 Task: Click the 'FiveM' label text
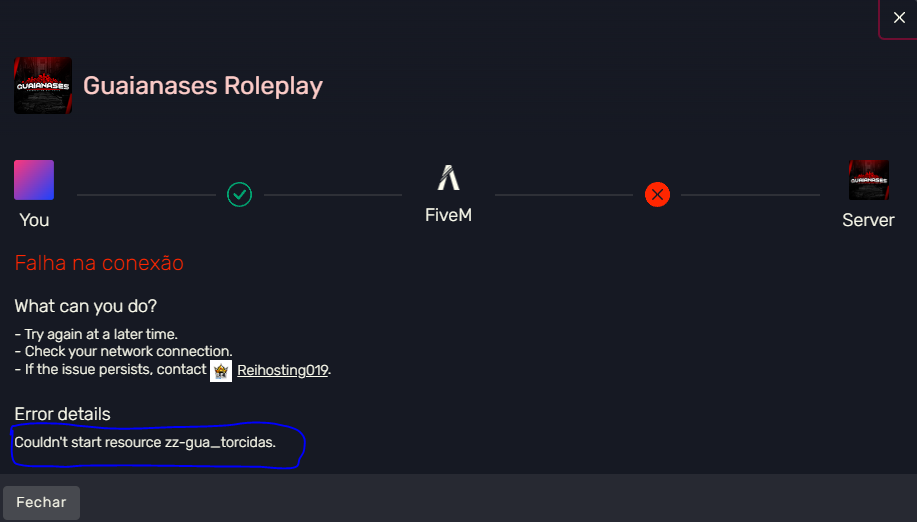click(x=448, y=215)
